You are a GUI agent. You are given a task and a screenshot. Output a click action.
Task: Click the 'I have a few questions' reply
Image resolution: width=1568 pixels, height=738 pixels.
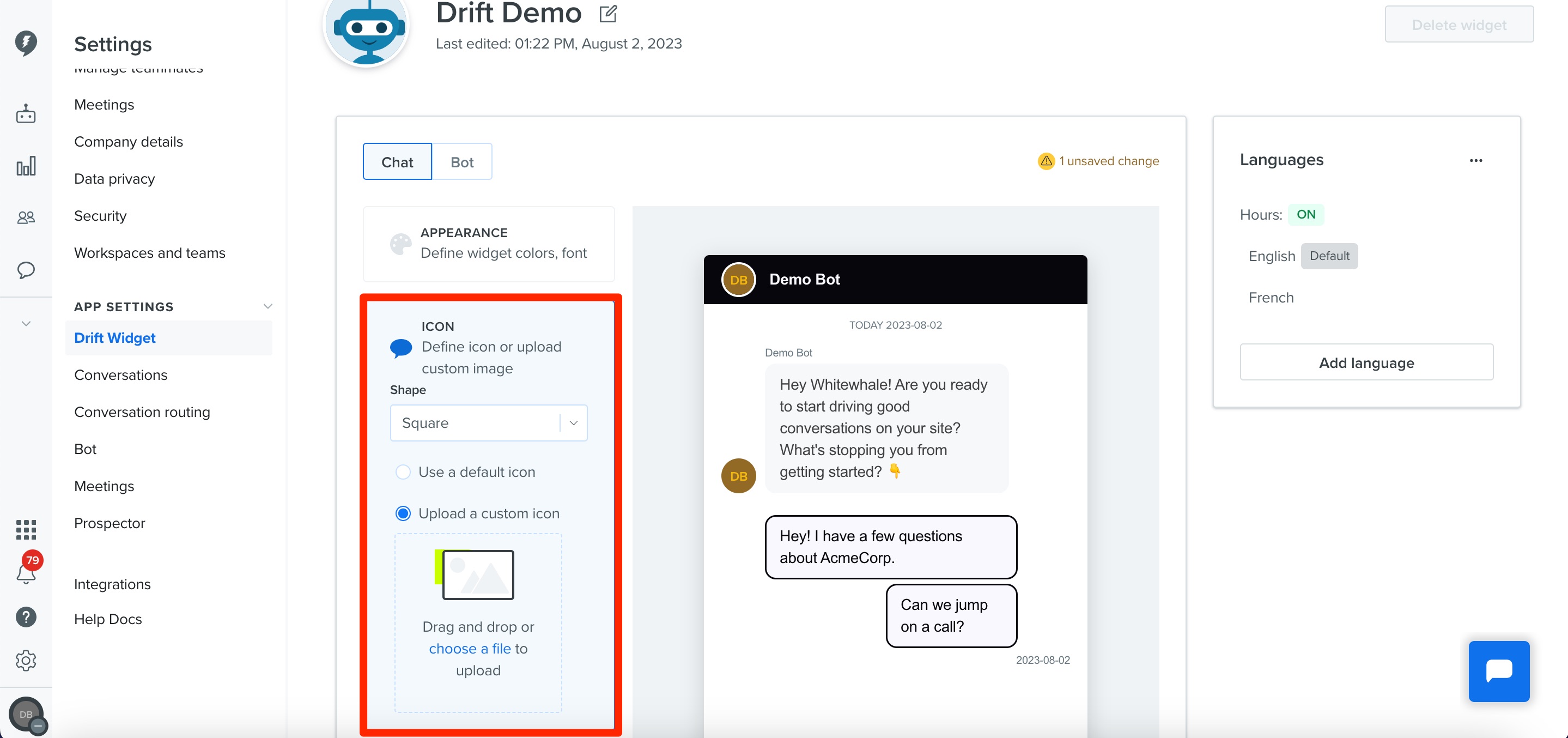pyautogui.click(x=891, y=547)
